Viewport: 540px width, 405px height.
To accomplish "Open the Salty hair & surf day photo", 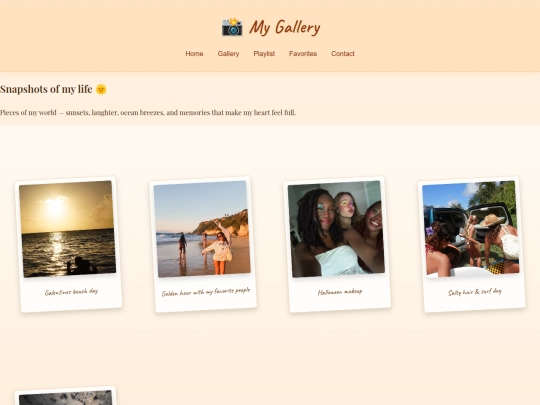I will 471,229.
